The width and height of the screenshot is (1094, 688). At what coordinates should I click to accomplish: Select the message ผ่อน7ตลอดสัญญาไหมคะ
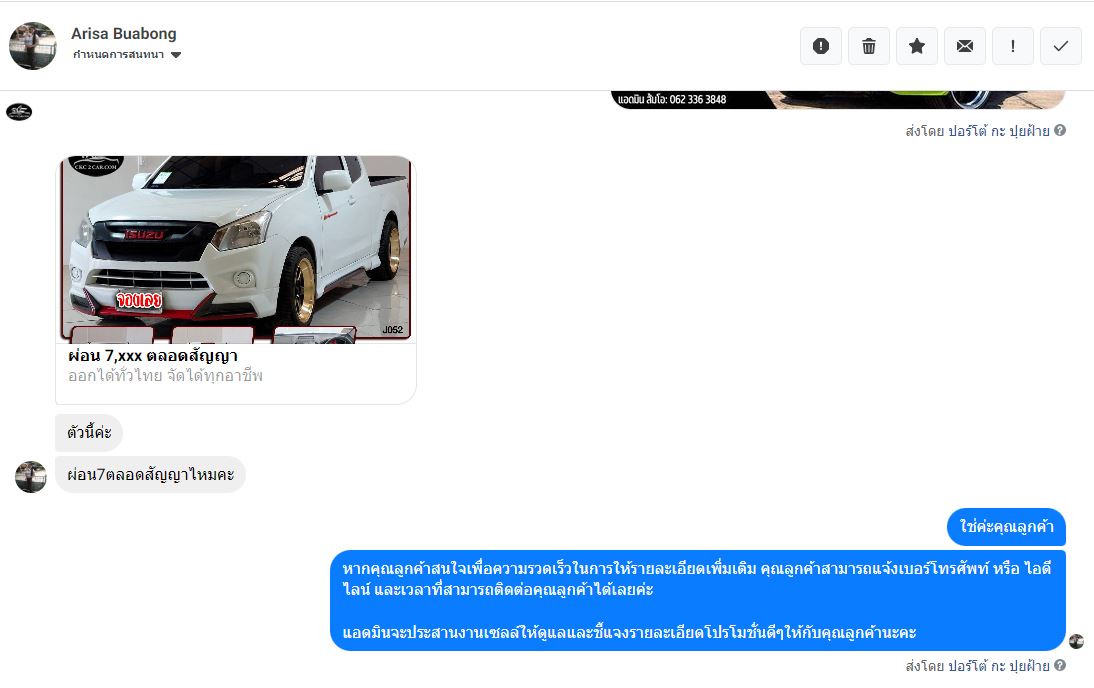[150, 474]
